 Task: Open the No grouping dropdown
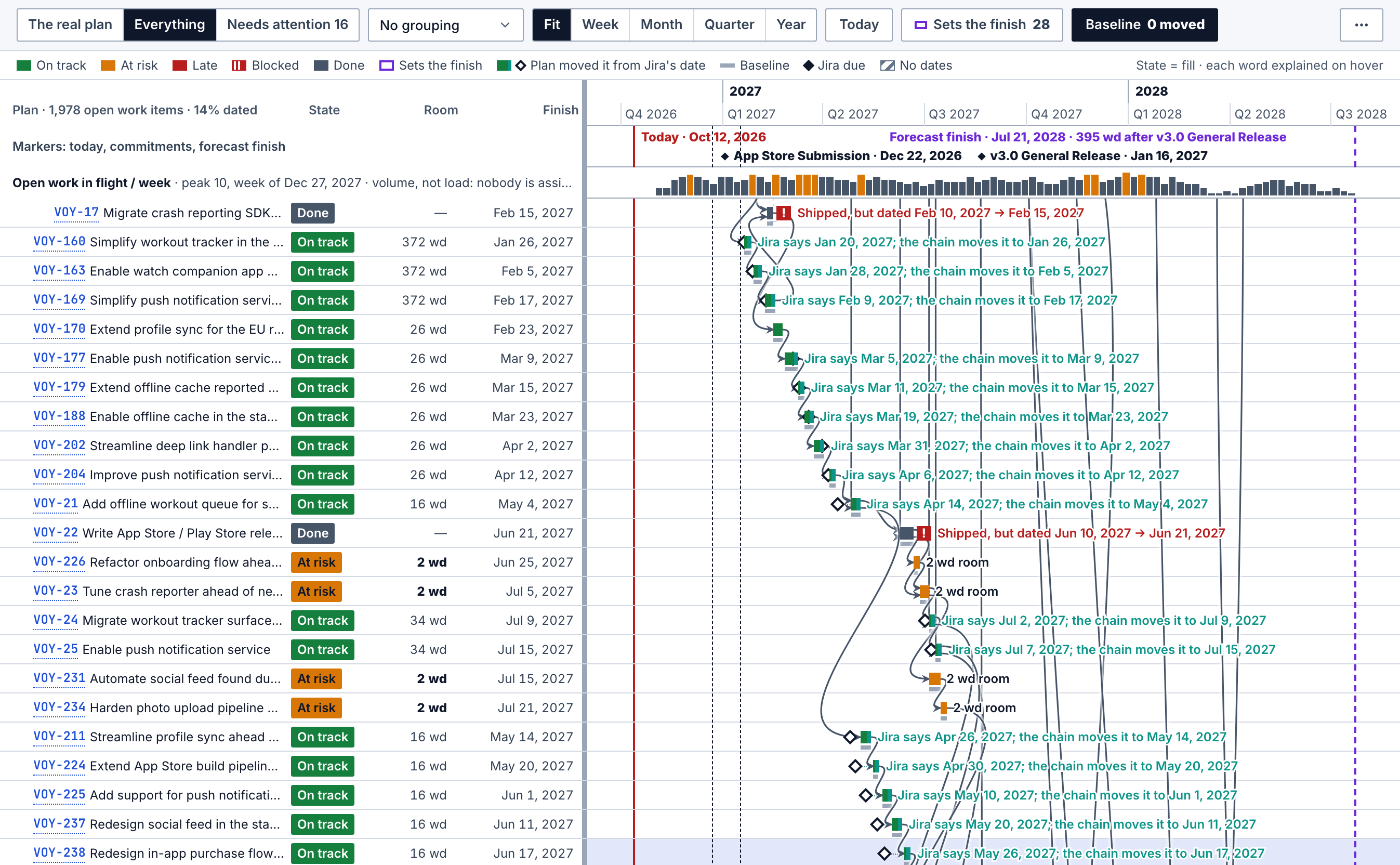point(445,24)
